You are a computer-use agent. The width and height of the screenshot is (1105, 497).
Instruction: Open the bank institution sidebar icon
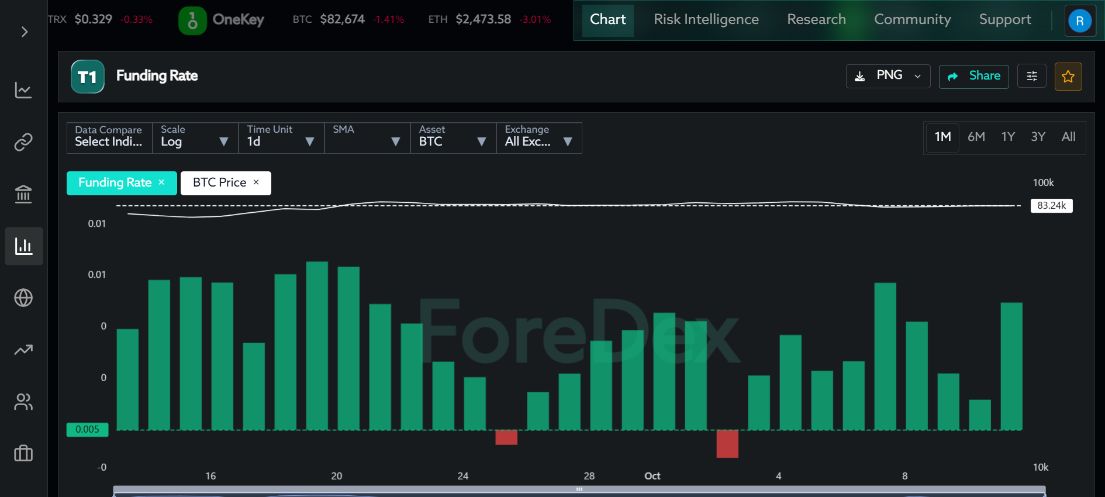[23, 194]
